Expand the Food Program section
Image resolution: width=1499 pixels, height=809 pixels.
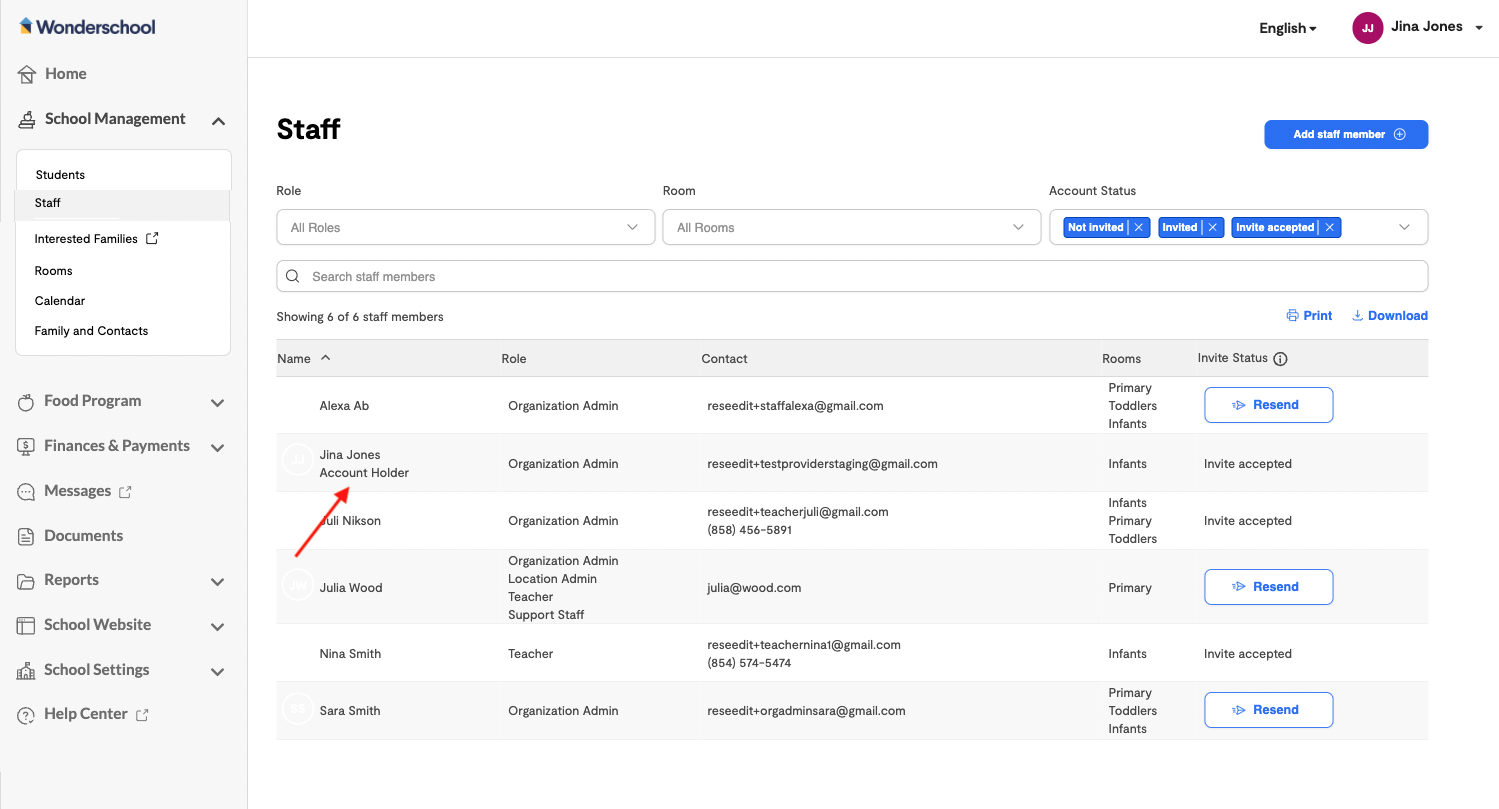point(218,403)
